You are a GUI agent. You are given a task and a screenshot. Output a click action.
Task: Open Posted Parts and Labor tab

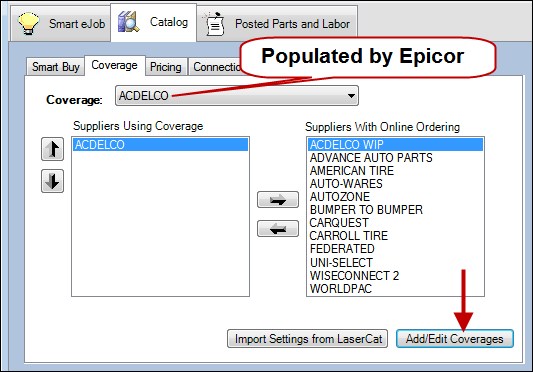coord(277,24)
